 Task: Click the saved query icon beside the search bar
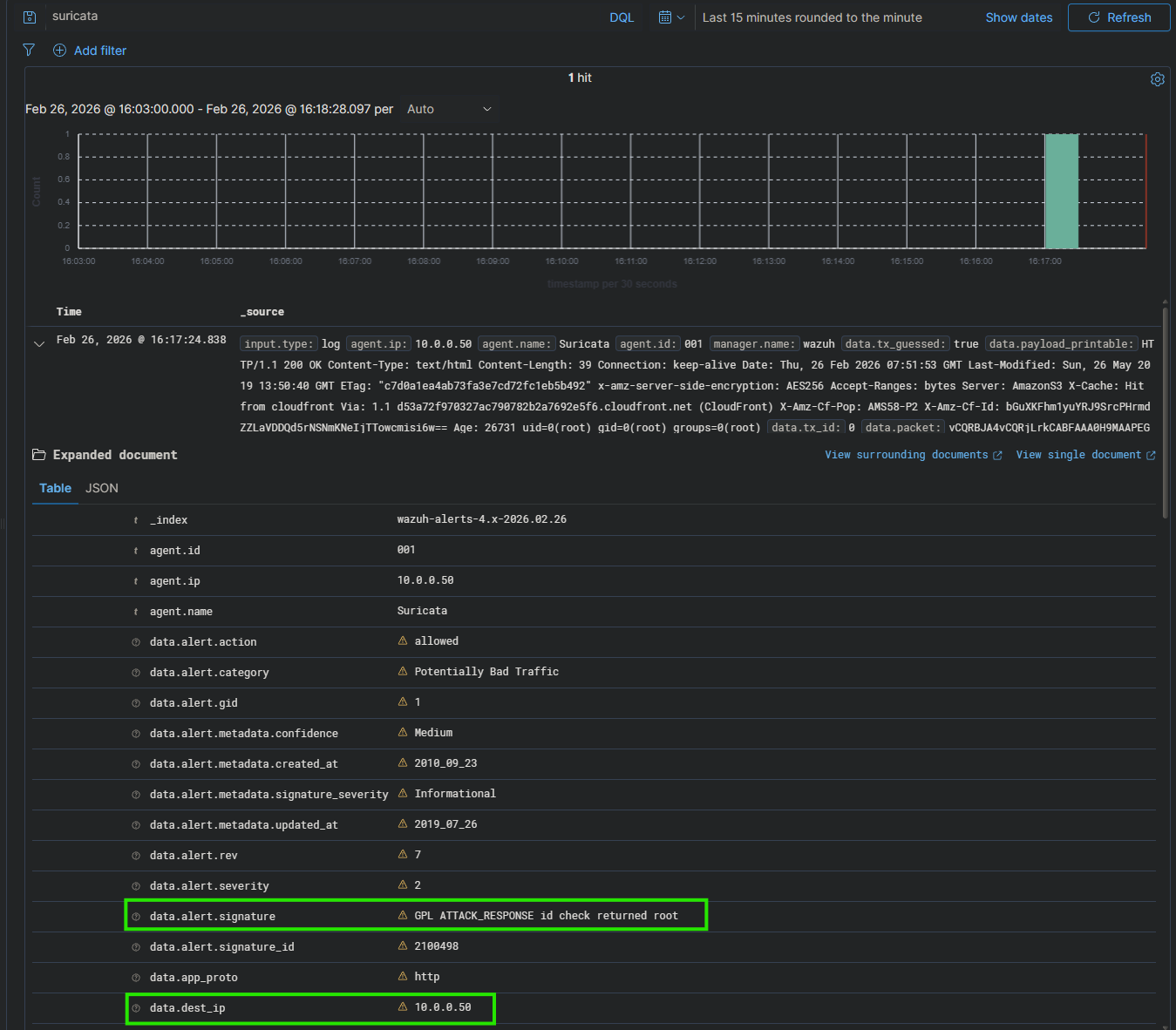(x=29, y=17)
